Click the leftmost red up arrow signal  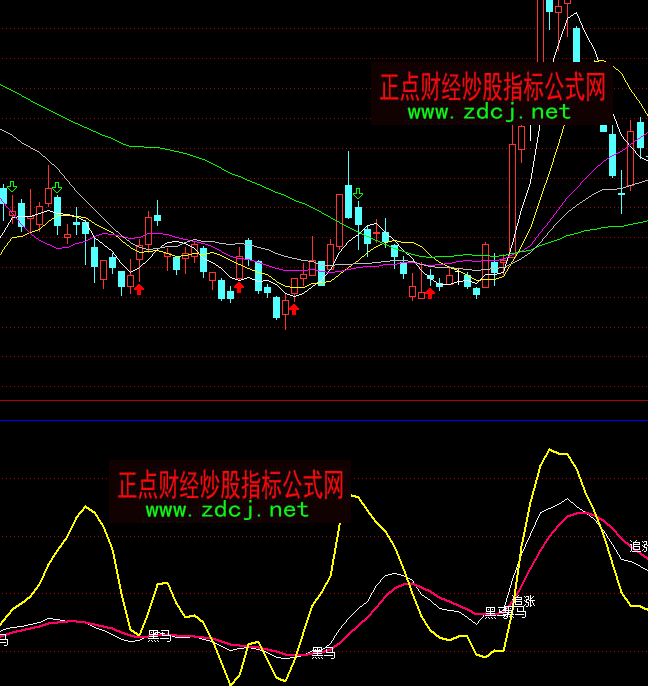(x=139, y=288)
